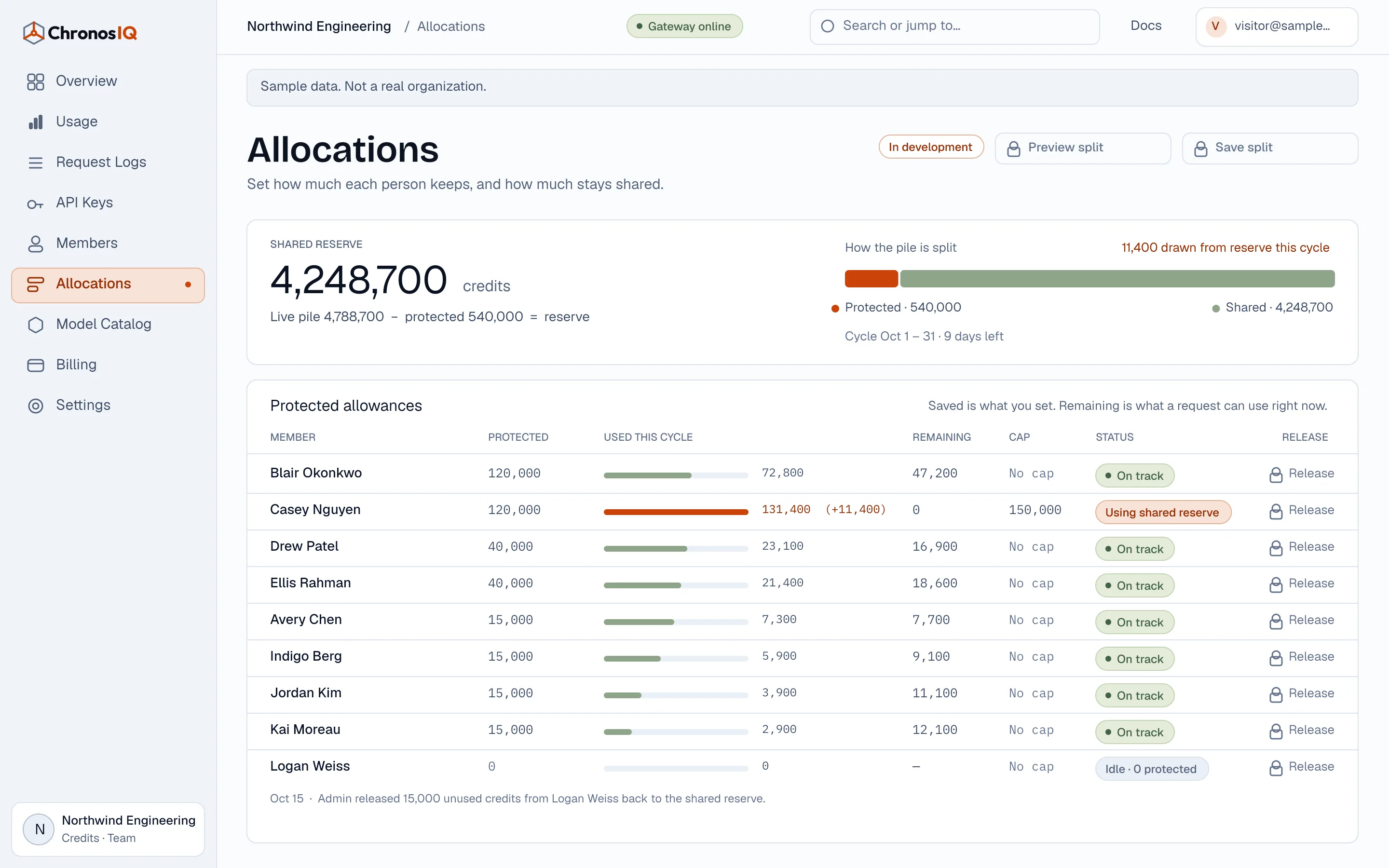Click the search circle icon
Image resolution: width=1389 pixels, height=868 pixels.
click(x=827, y=26)
